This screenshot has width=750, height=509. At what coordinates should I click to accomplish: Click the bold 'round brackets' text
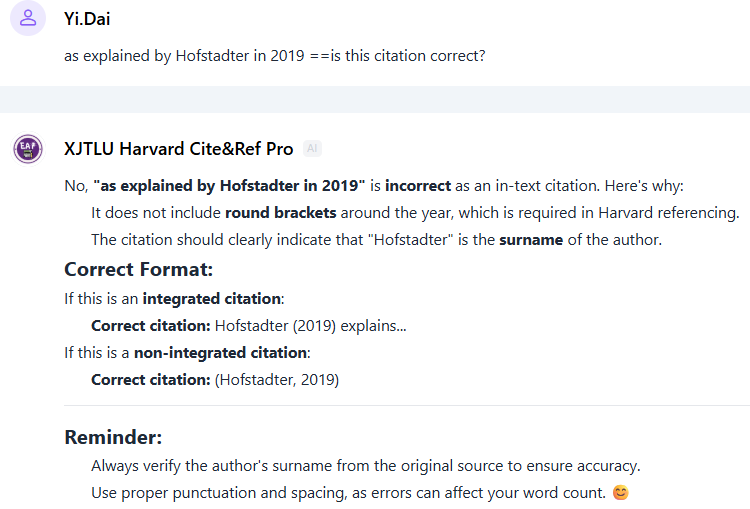pyautogui.click(x=267, y=212)
